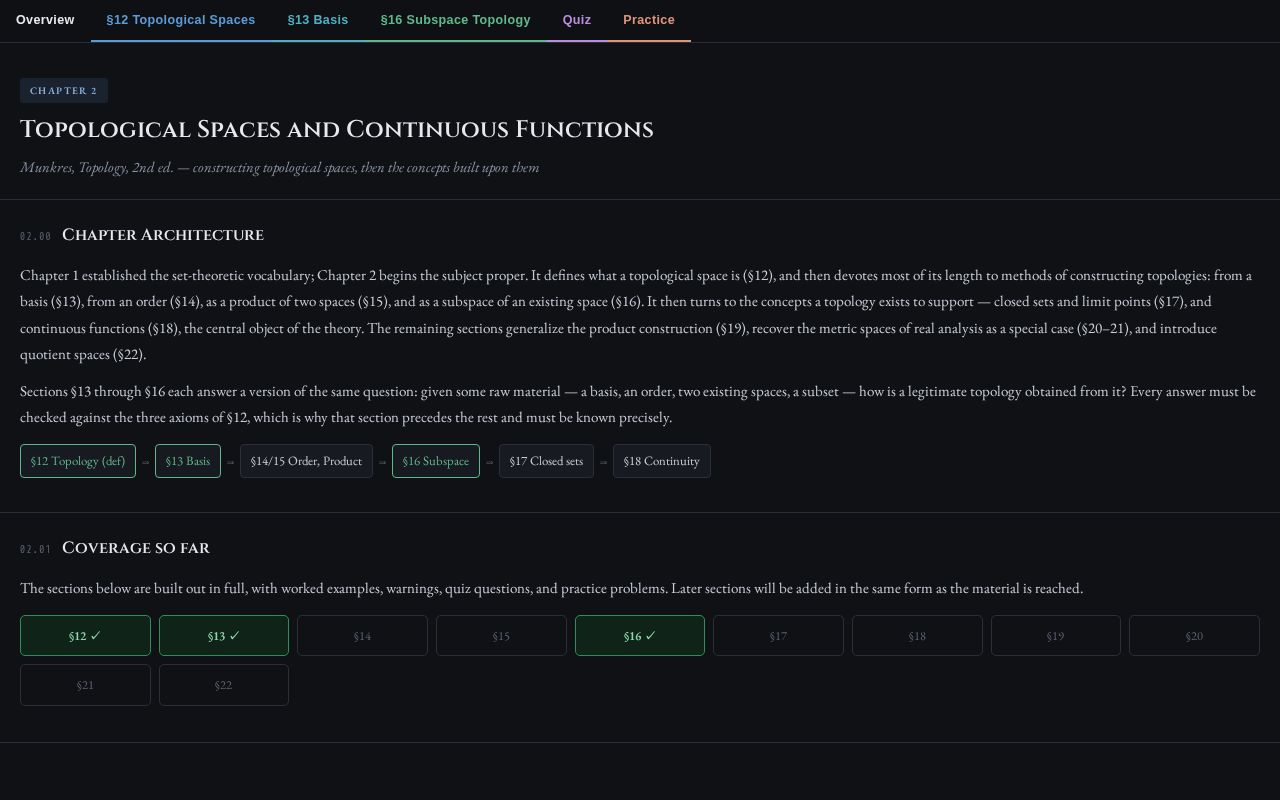Open the Overview tab

(x=45, y=20)
